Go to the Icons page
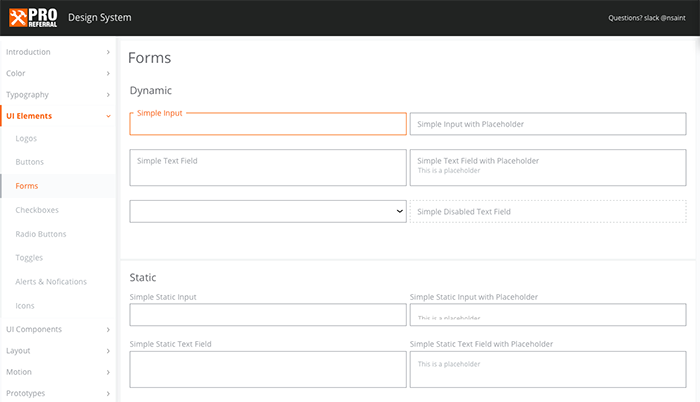Viewport: 700px width, 402px height. (25, 306)
